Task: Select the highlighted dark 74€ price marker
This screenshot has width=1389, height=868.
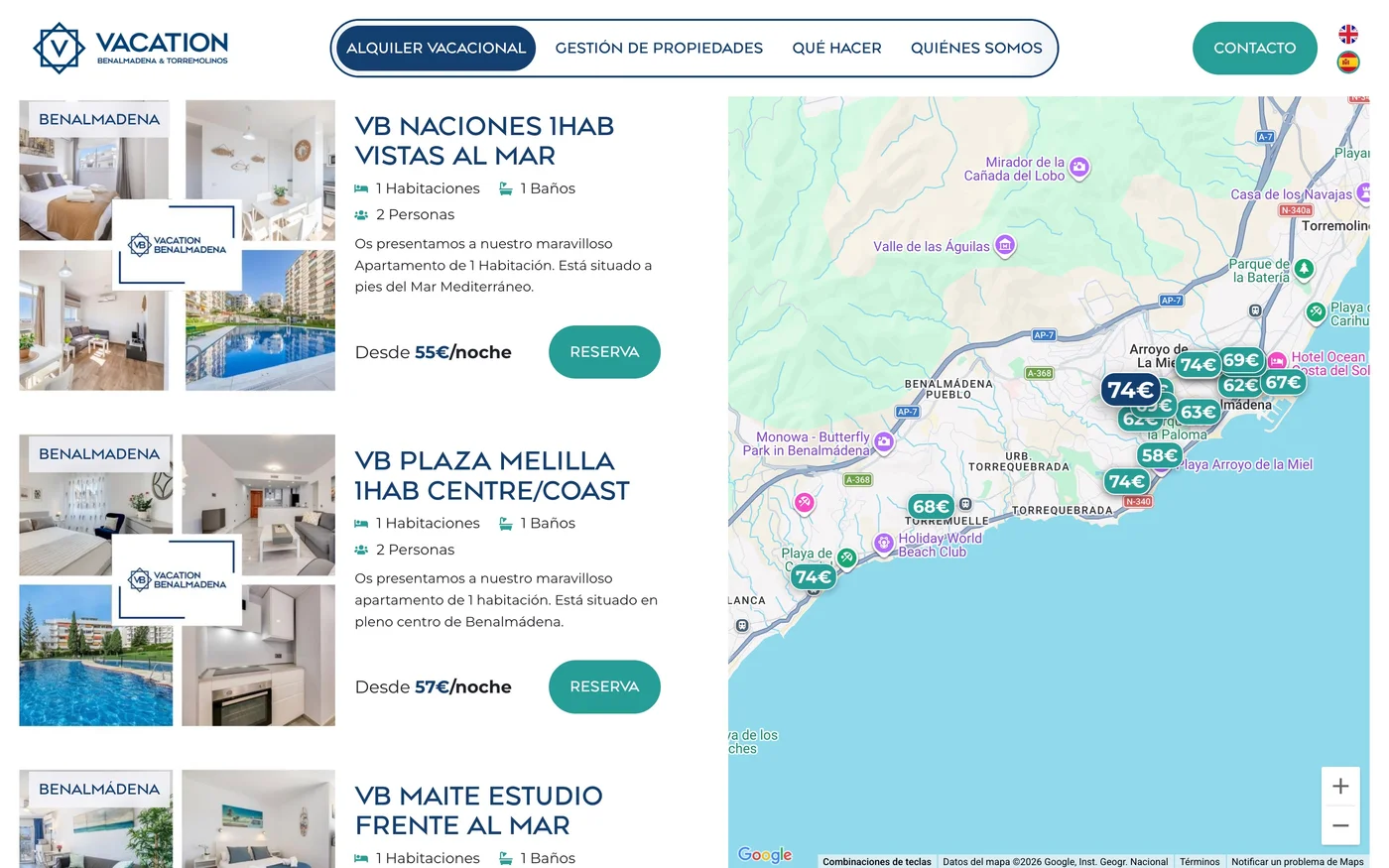Action: point(1130,390)
